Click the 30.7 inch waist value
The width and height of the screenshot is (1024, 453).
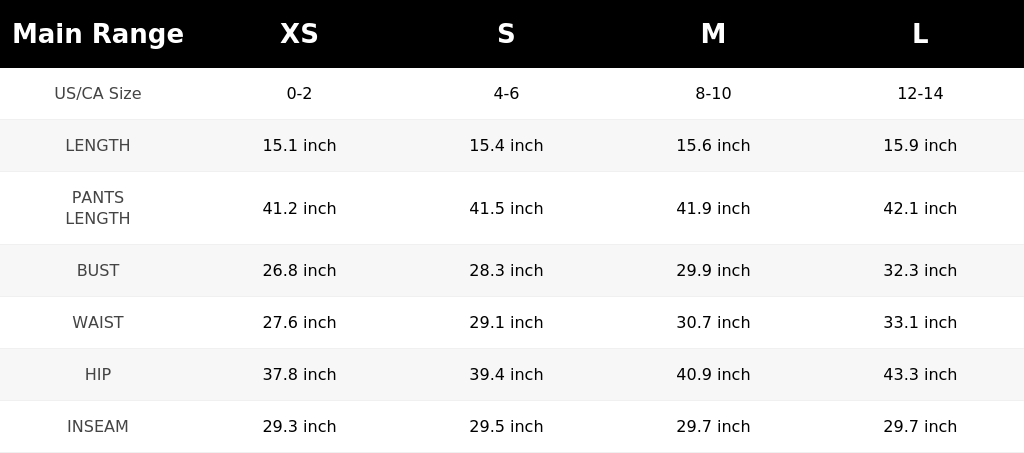click(x=713, y=322)
